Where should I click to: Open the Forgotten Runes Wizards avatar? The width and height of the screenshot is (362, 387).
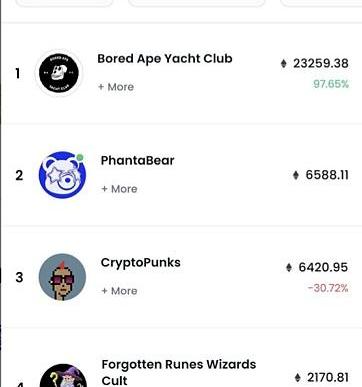tap(63, 375)
